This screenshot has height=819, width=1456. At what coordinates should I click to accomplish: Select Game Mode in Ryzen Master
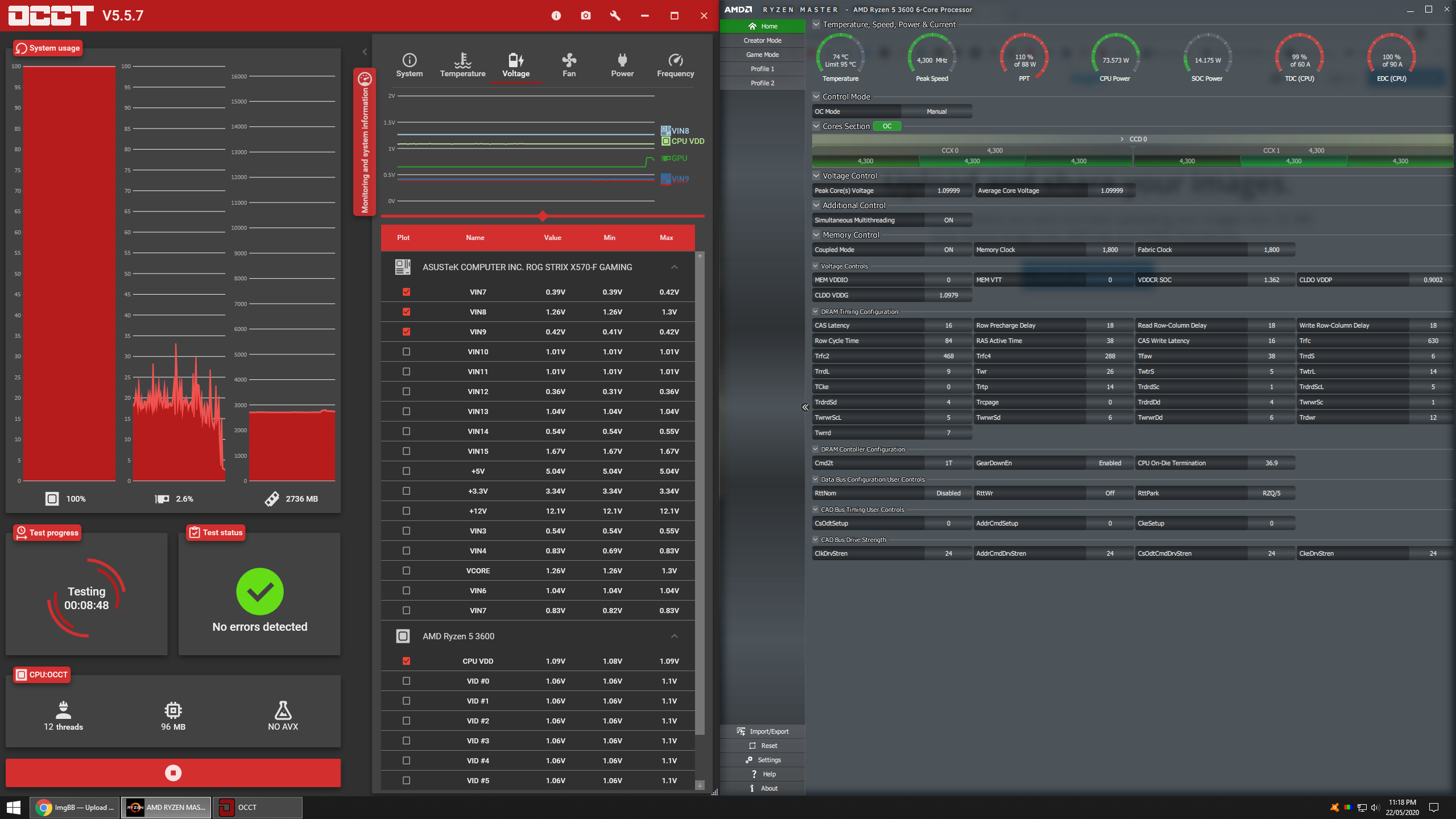point(763,55)
